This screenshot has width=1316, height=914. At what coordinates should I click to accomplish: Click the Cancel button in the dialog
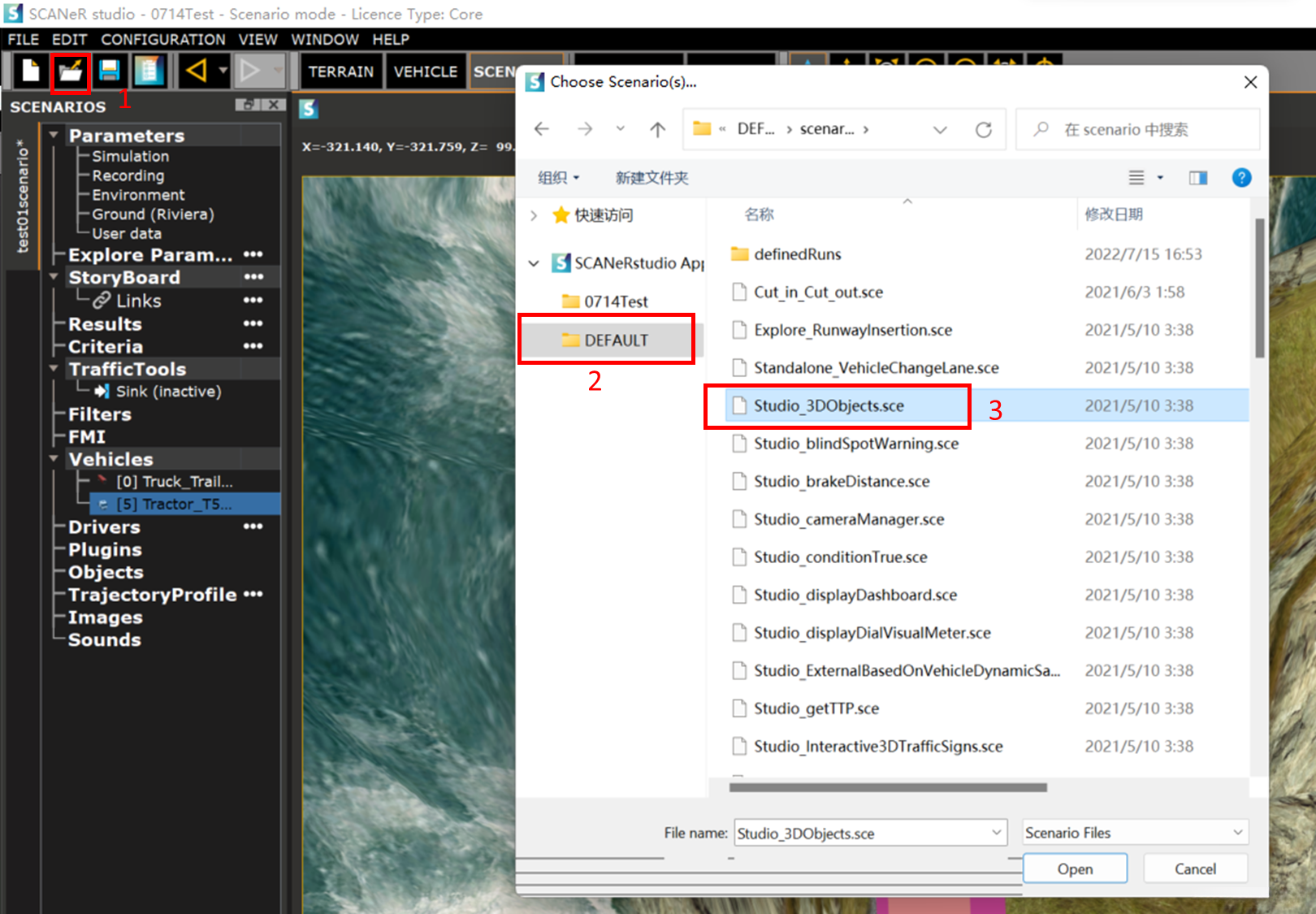point(1195,869)
